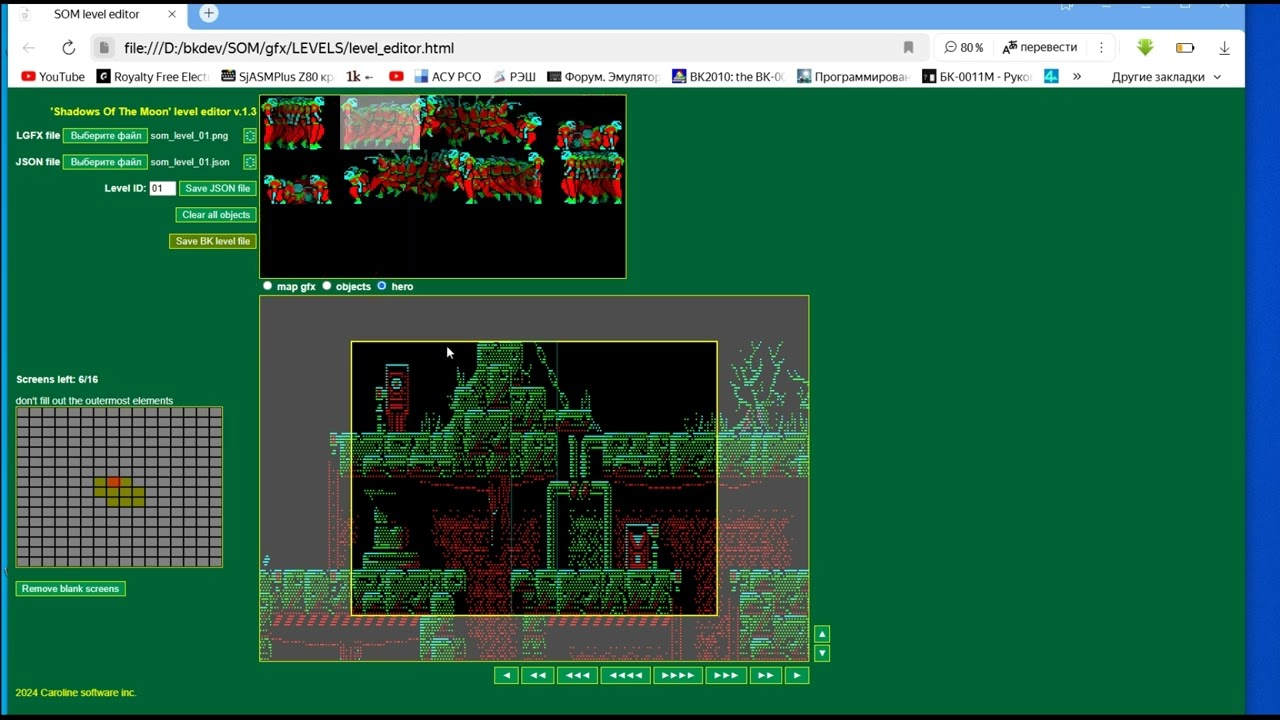
Task: Click Save JSON file button
Action: point(217,188)
